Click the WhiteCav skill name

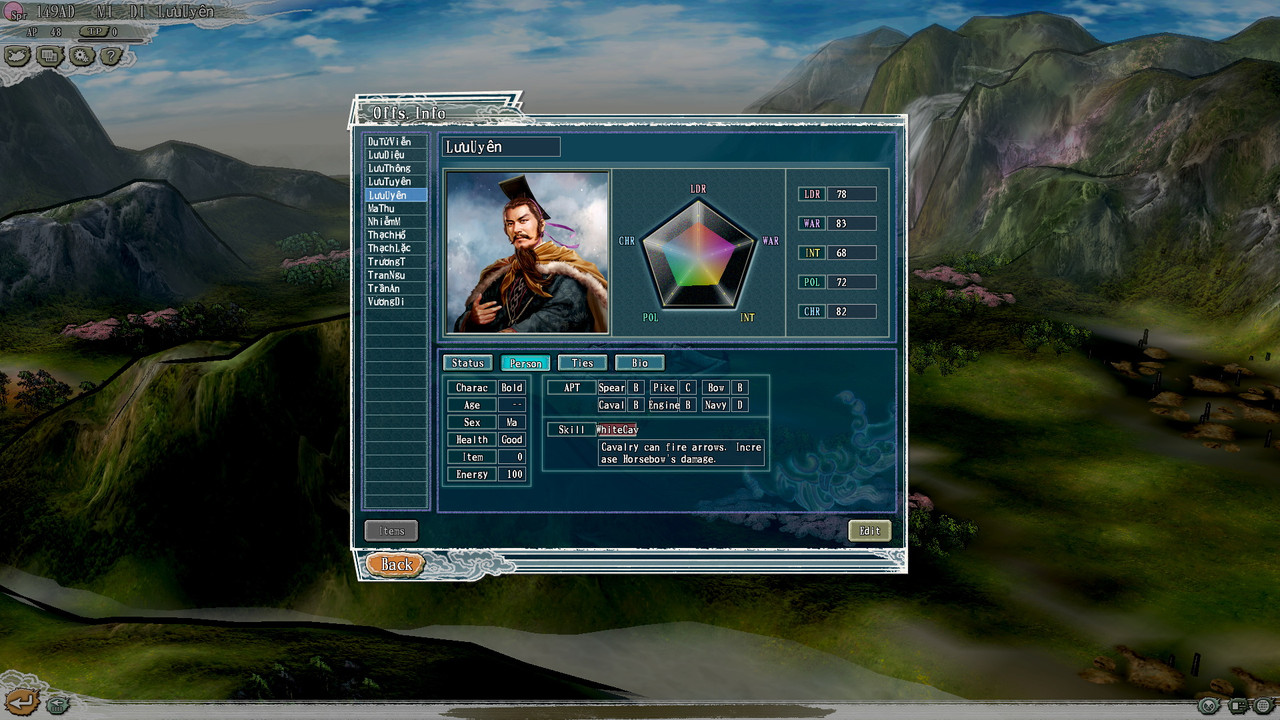tap(617, 429)
